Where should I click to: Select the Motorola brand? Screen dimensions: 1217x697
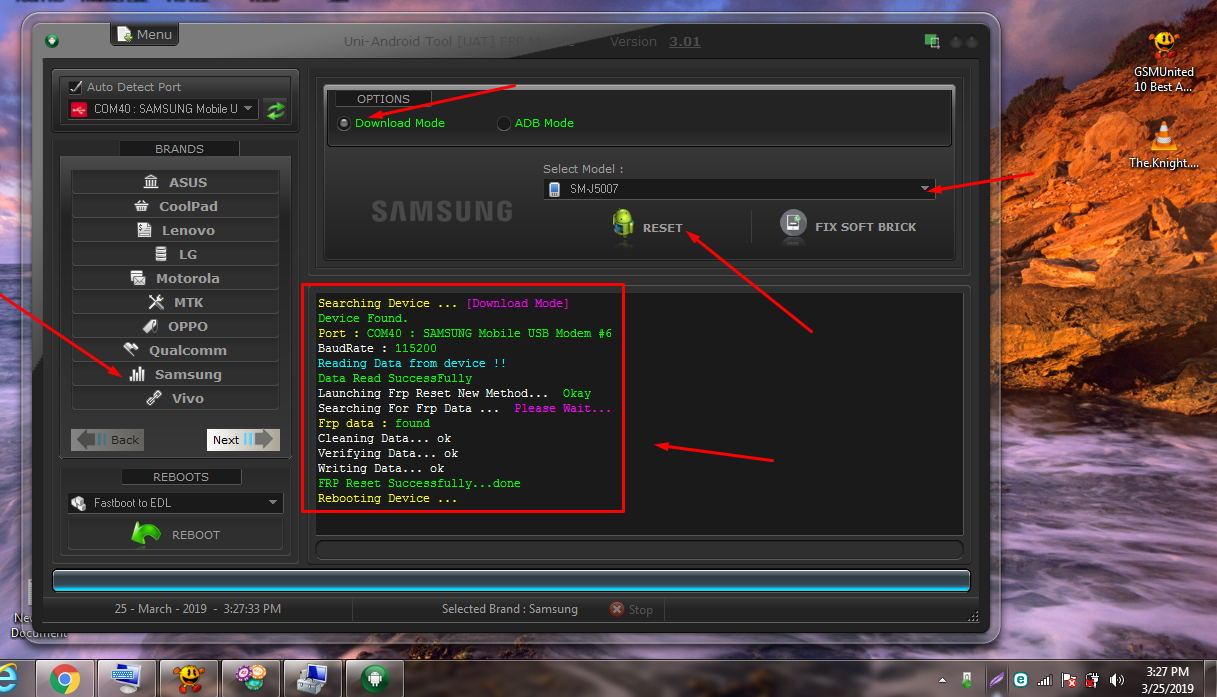point(176,278)
